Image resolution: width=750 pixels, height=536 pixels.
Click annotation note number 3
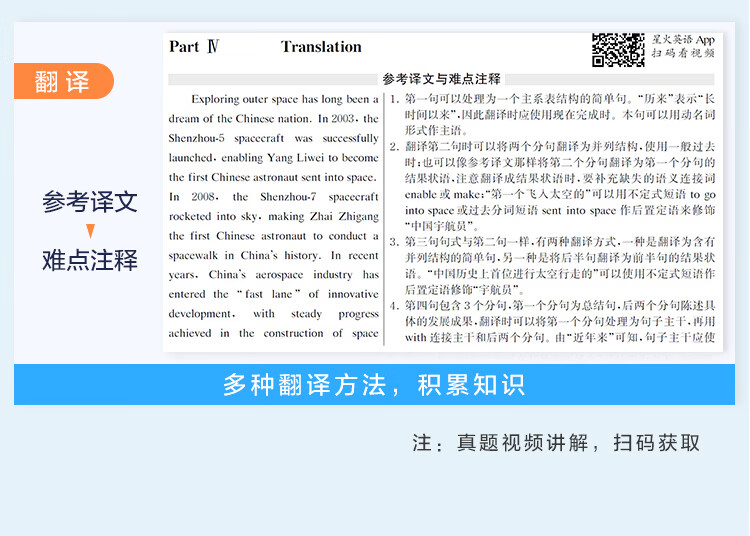click(x=394, y=242)
